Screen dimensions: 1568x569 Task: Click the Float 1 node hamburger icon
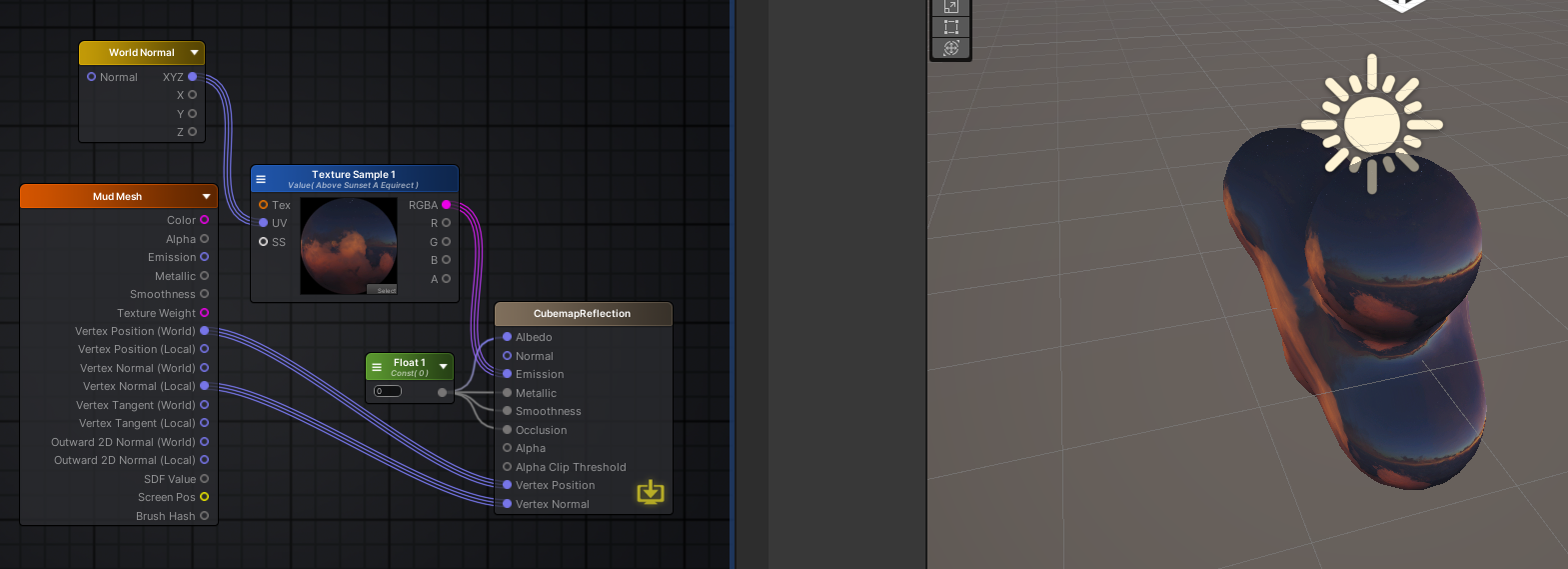[377, 367]
